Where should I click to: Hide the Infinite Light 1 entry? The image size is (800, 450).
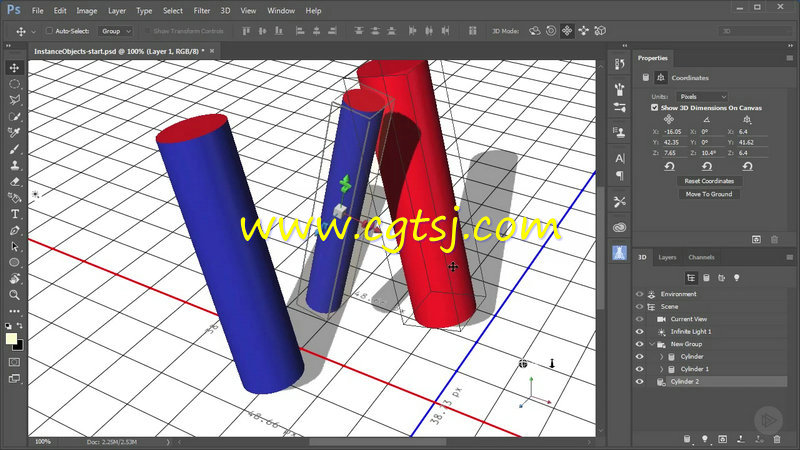[x=639, y=332]
